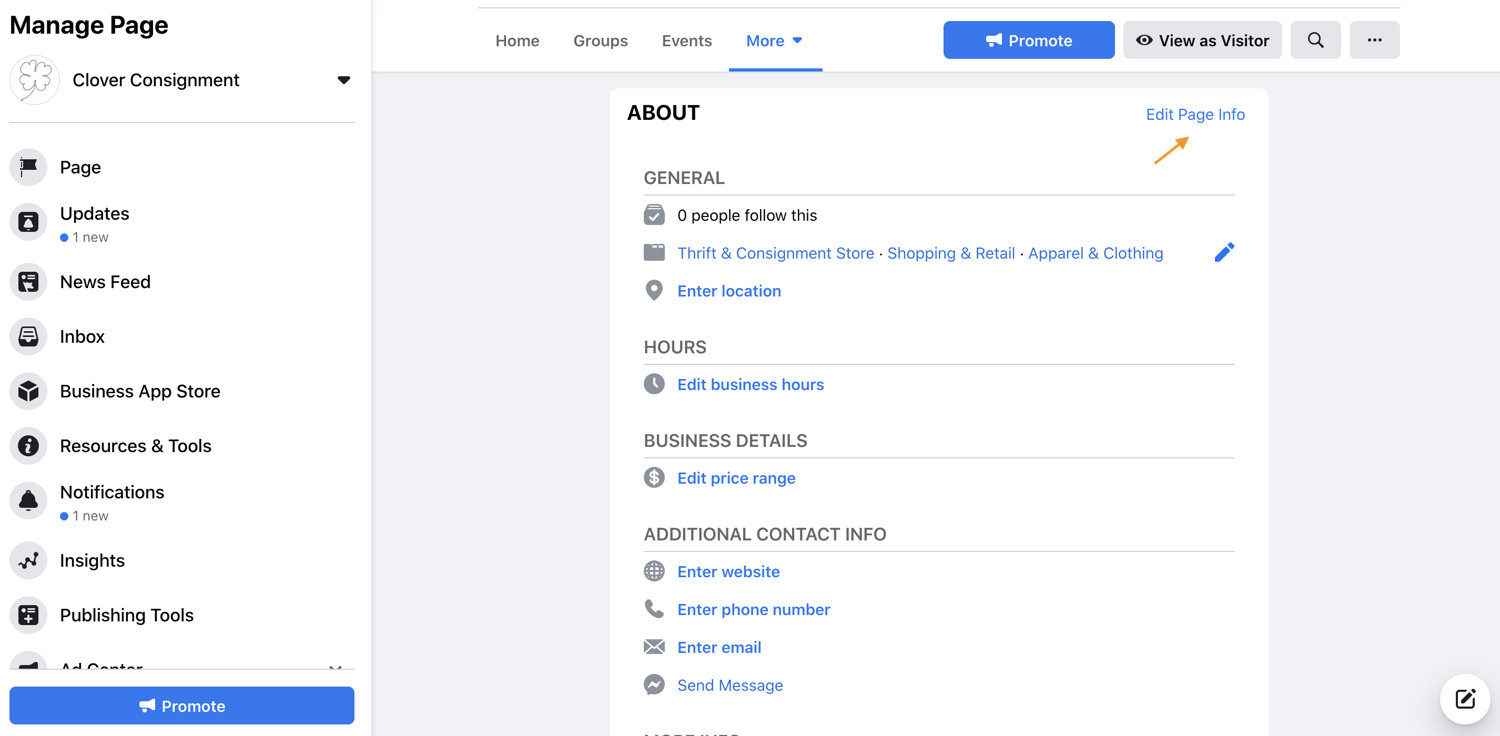1500x736 pixels.
Task: Click the Notifications bell icon
Action: (x=28, y=501)
